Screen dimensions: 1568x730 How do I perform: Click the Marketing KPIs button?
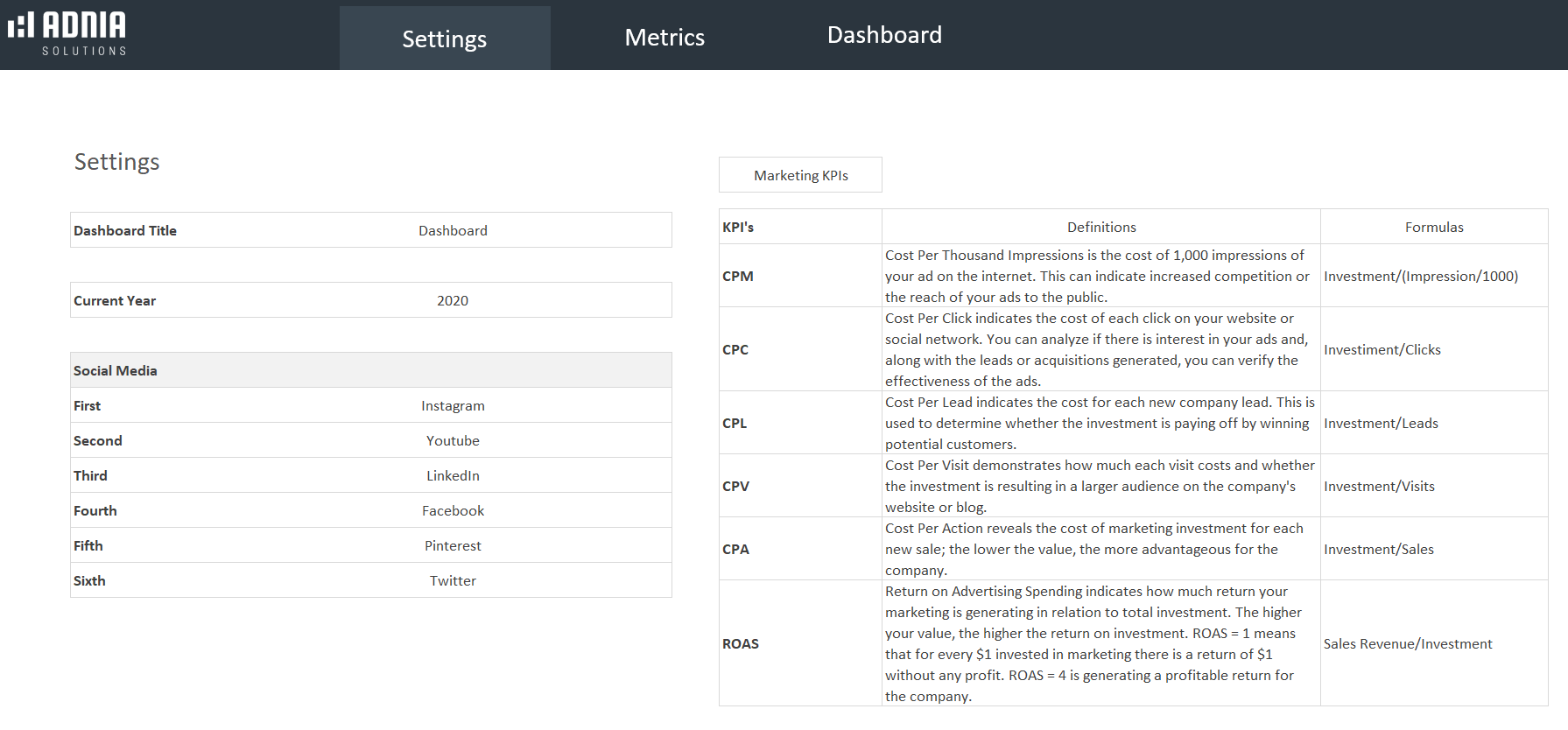[800, 175]
